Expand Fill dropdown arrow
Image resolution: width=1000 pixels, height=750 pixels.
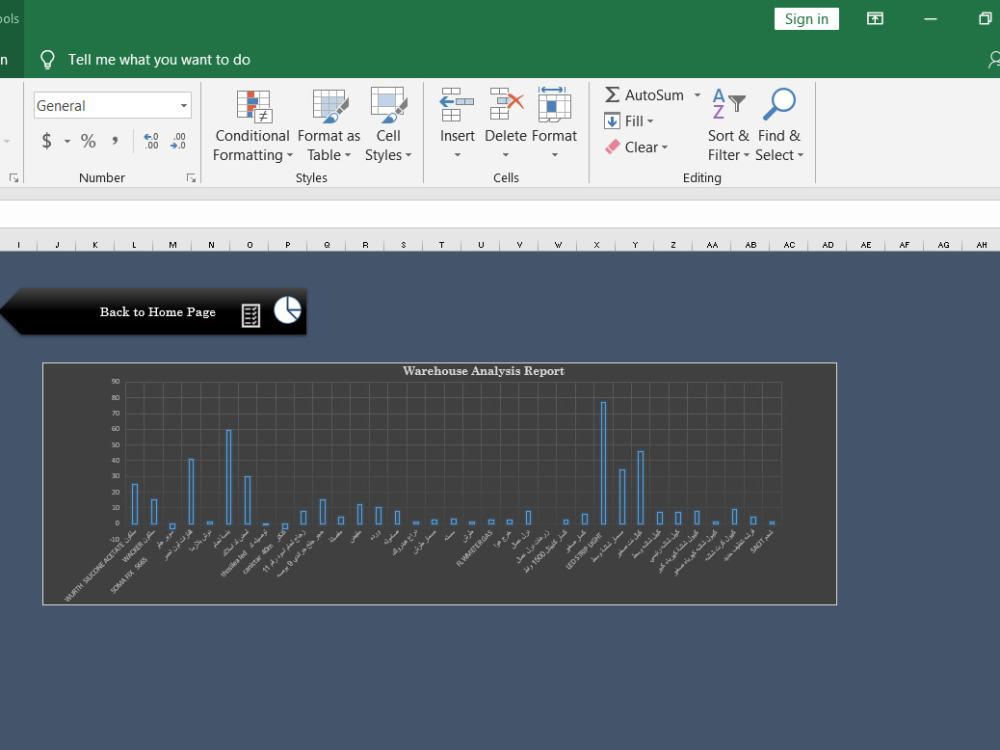[x=651, y=121]
